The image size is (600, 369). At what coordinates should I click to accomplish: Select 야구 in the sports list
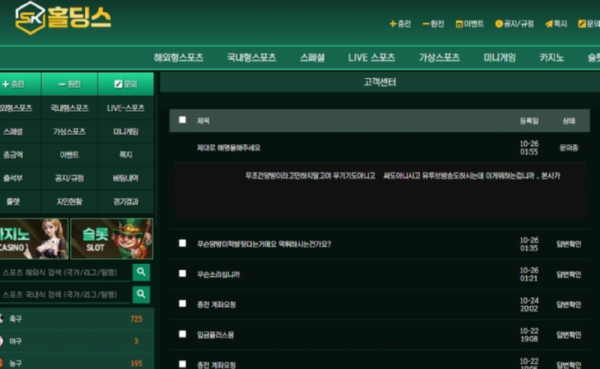pyautogui.click(x=77, y=341)
